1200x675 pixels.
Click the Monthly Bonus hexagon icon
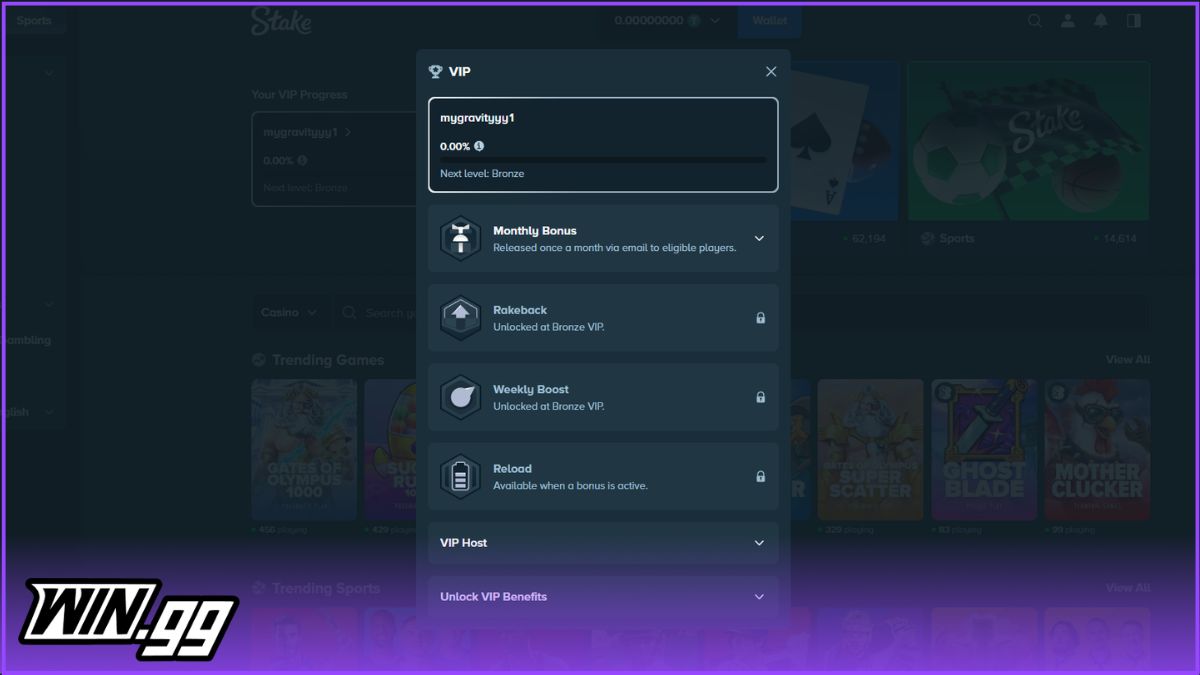460,239
